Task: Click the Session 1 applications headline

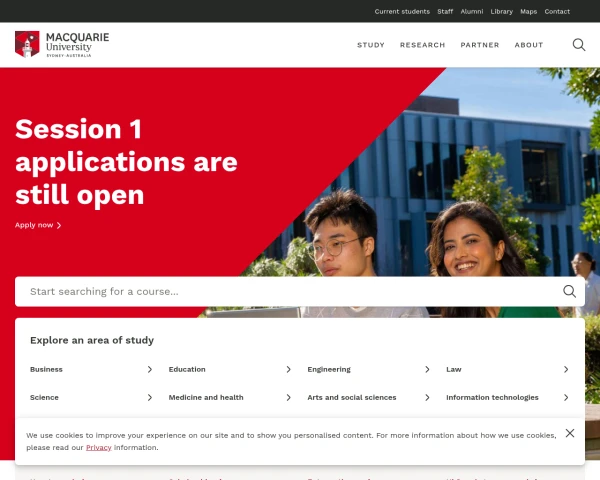Action: [x=126, y=162]
